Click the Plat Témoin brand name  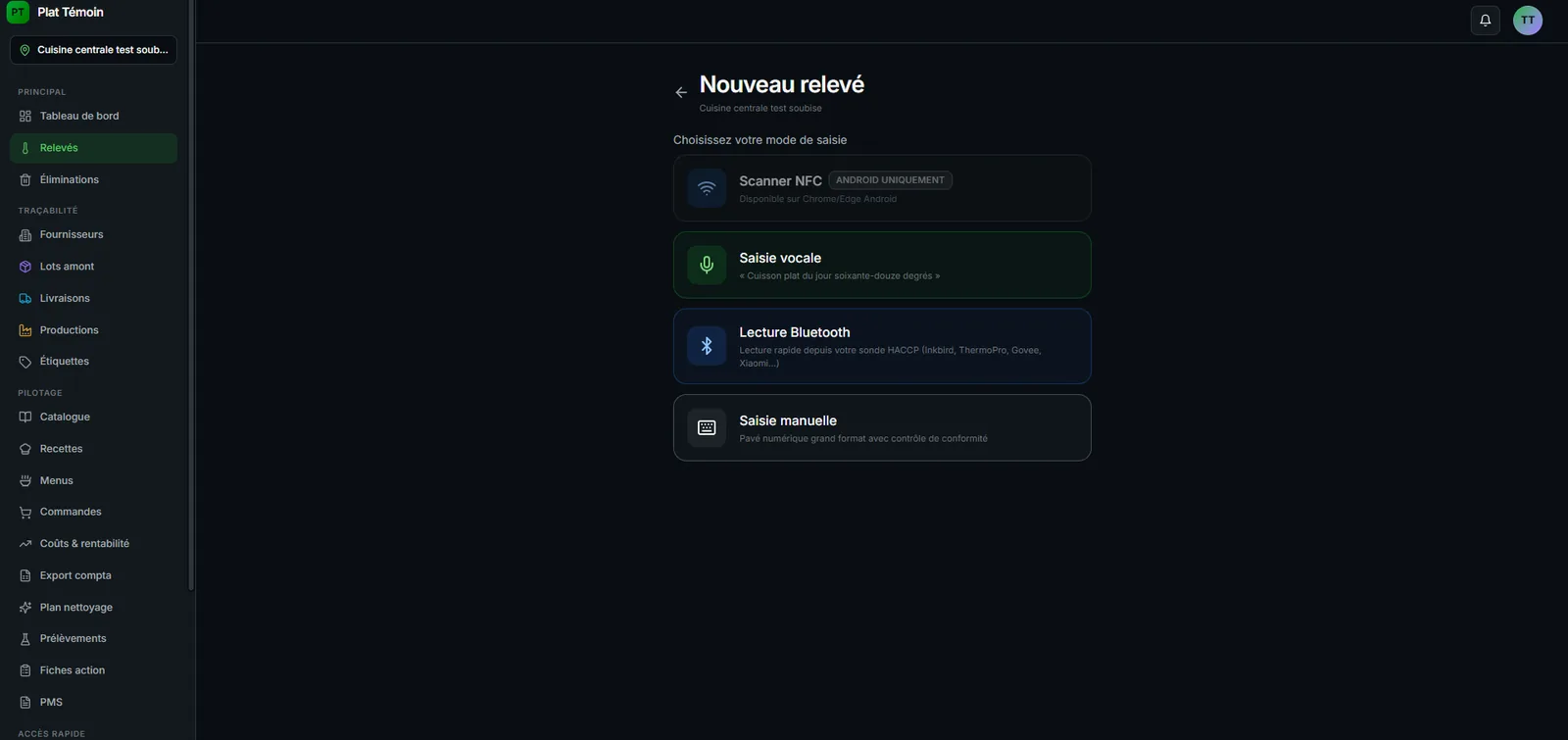pyautogui.click(x=71, y=12)
